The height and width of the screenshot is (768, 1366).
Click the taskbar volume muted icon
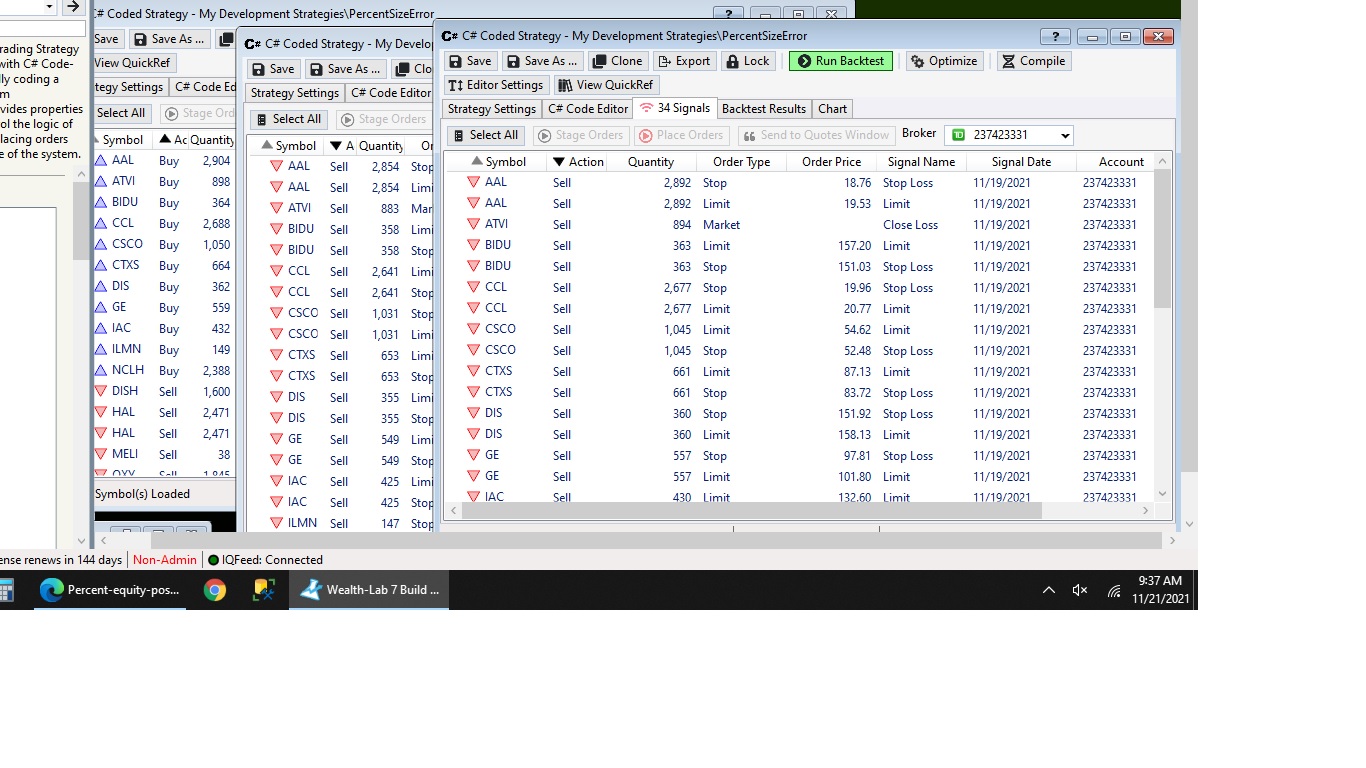pos(1079,590)
